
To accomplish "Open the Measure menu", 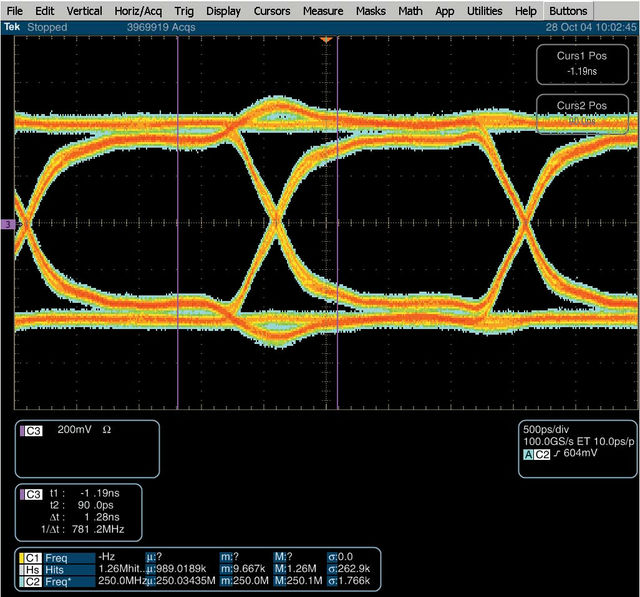I will (x=323, y=11).
